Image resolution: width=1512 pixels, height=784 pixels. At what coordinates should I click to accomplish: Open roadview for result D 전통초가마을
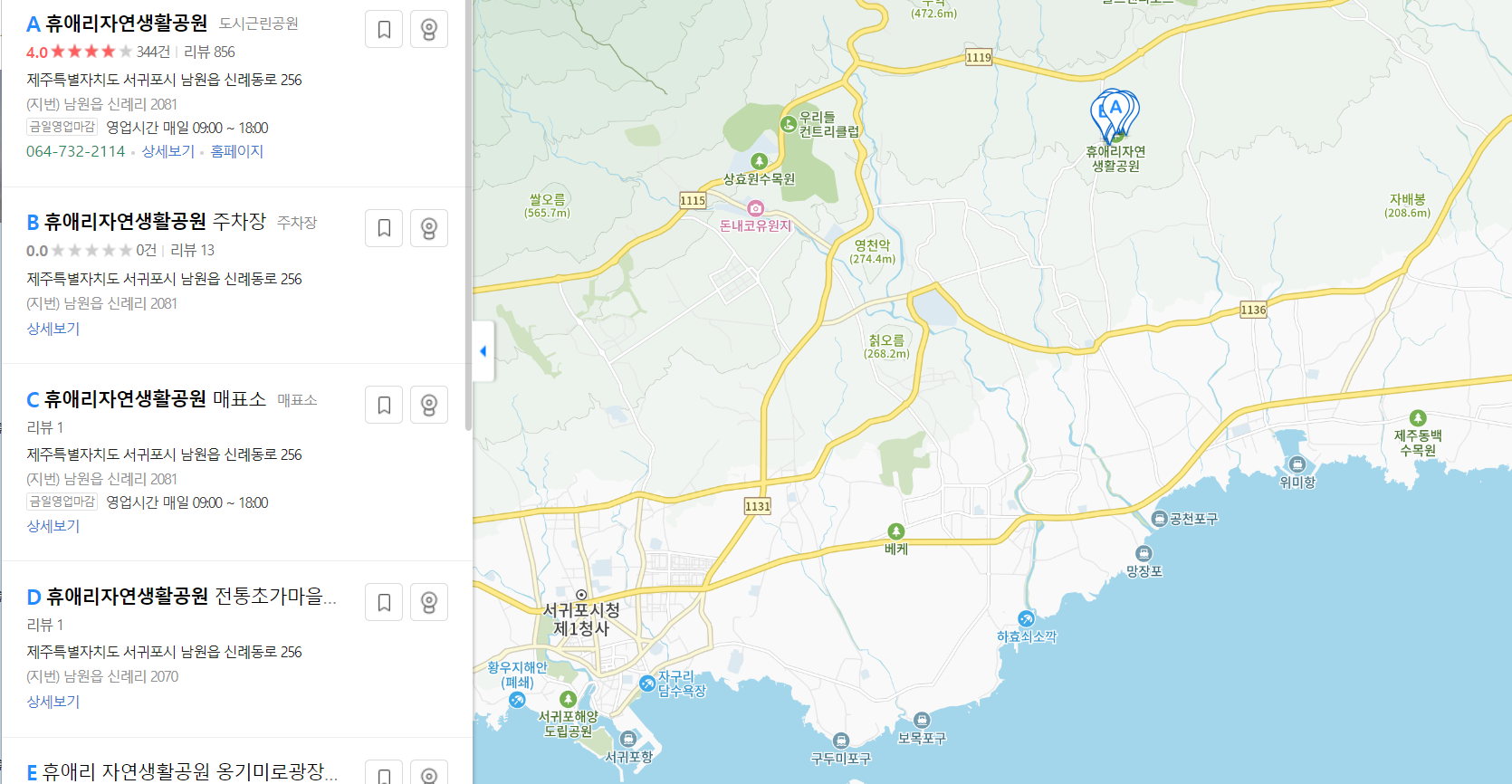point(429,602)
